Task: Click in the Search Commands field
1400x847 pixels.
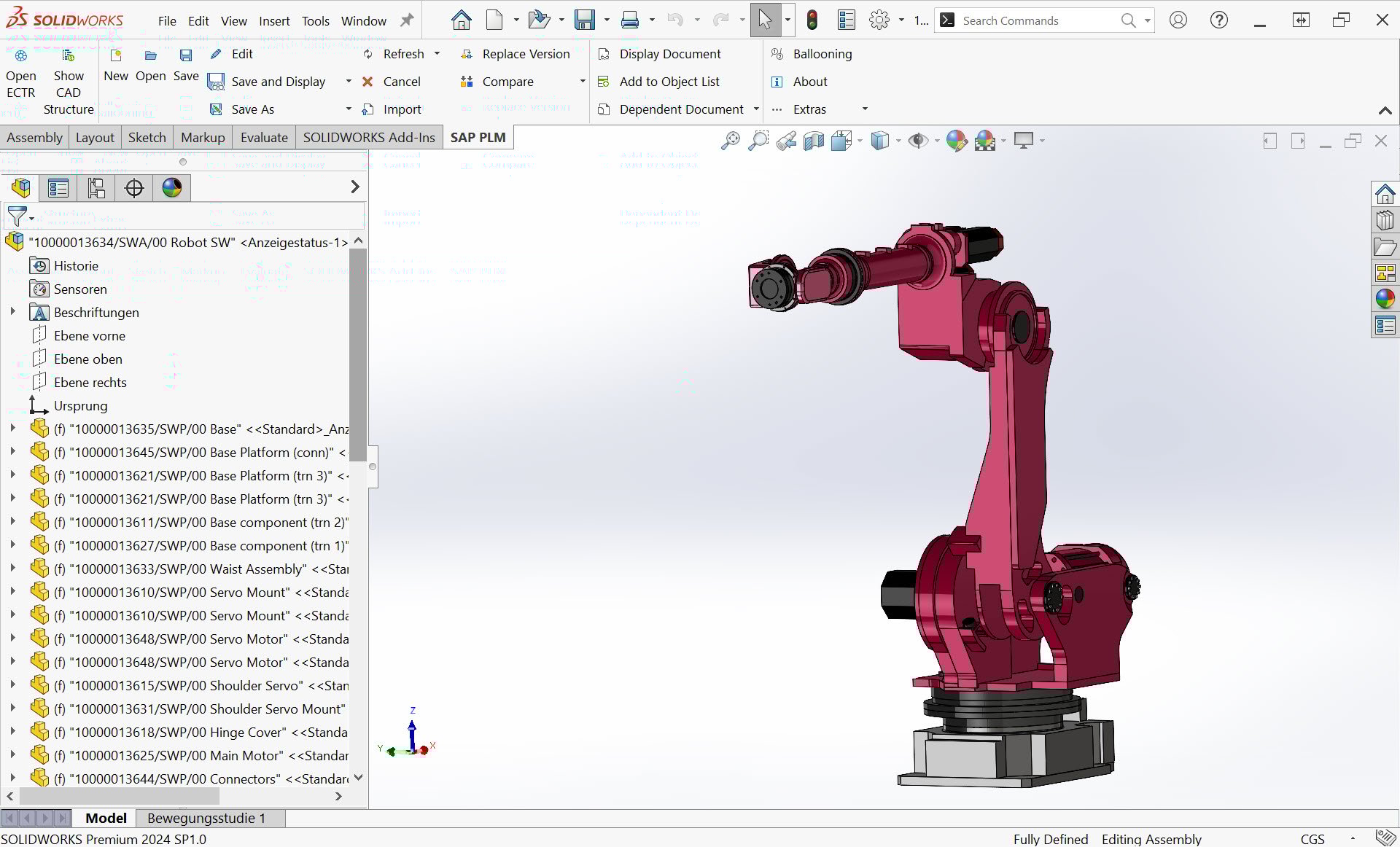Action: click(1035, 20)
